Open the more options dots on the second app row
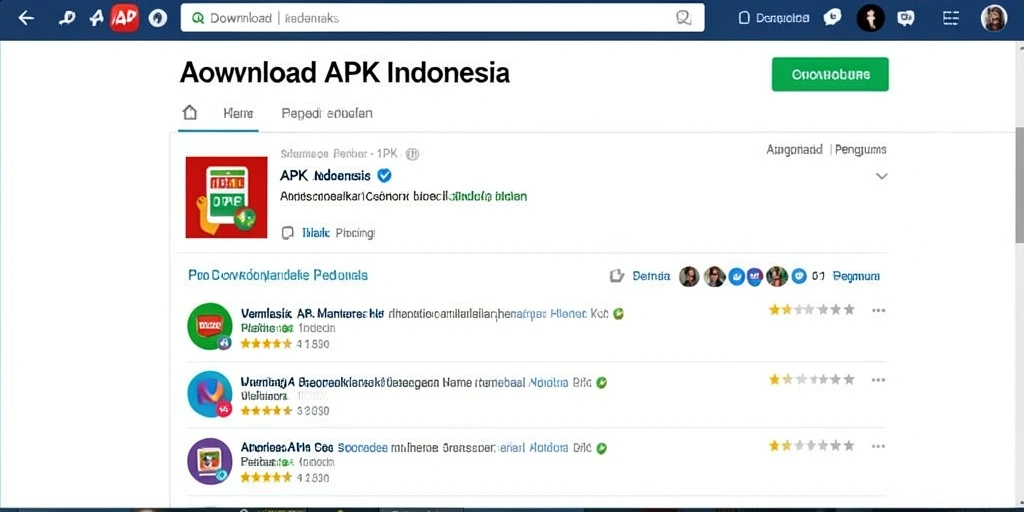Screen dimensions: 1024x512 pos(878,379)
